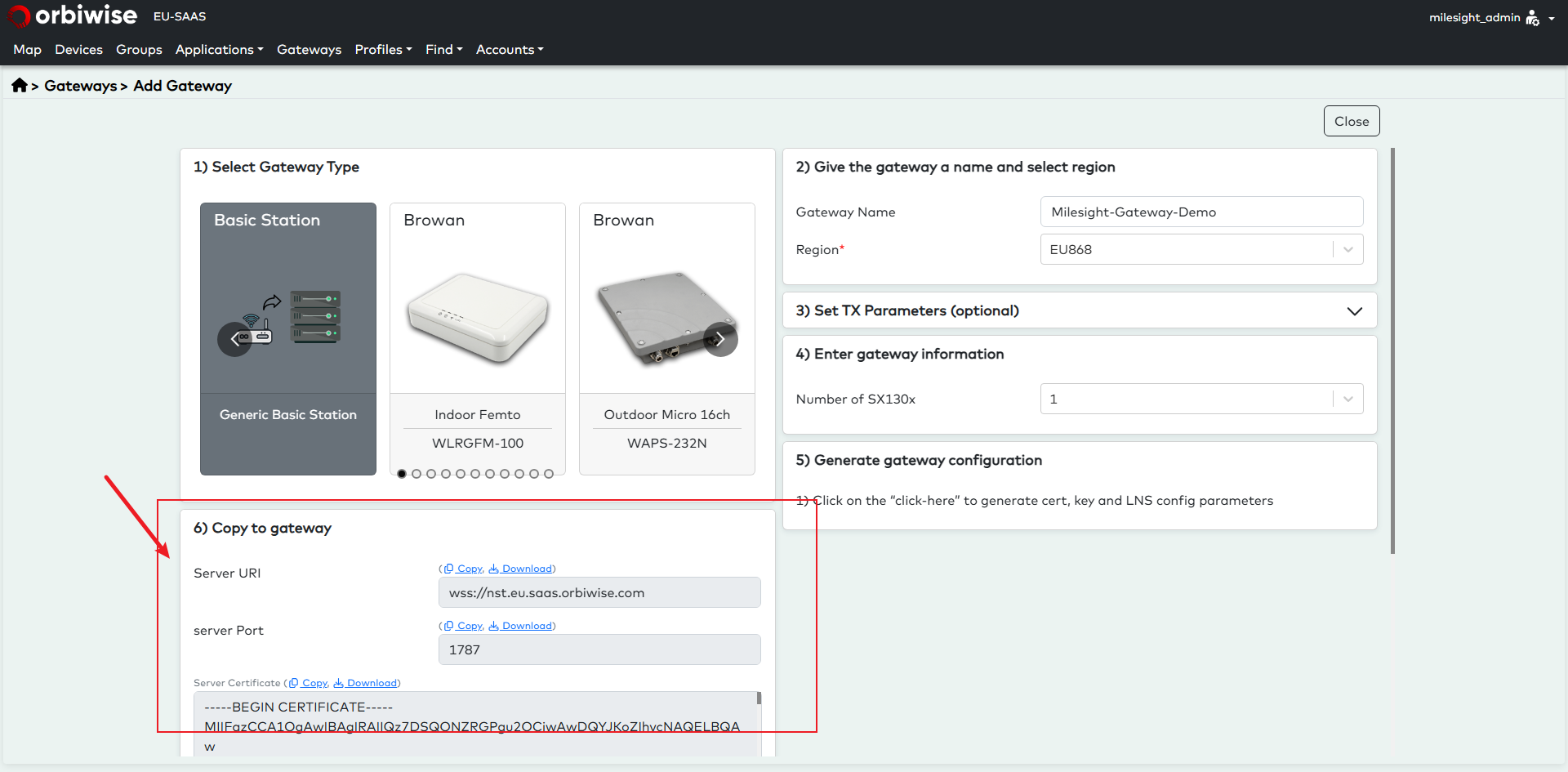This screenshot has height=772, width=1568.
Task: Open the milesight_admin user icon menu
Action: click(x=1533, y=18)
